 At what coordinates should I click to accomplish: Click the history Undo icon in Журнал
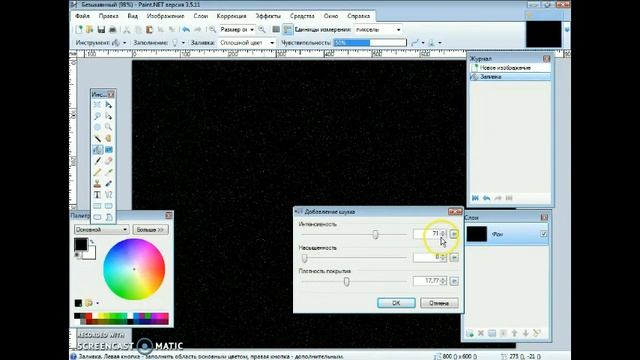point(487,198)
